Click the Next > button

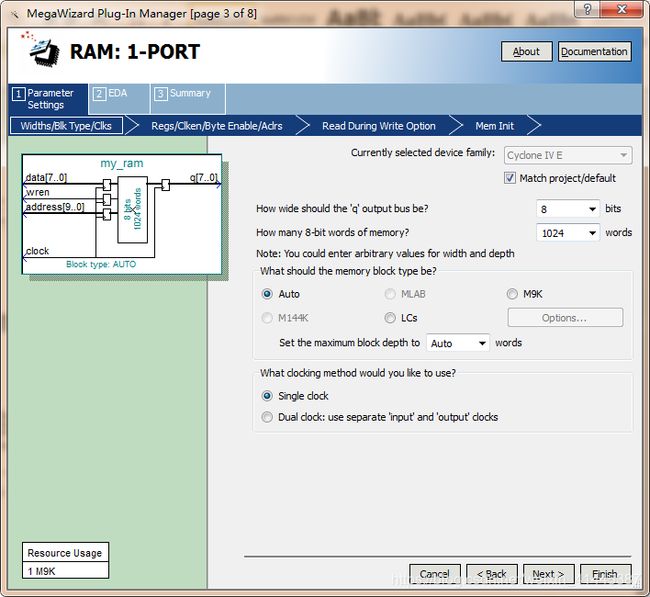coord(548,574)
